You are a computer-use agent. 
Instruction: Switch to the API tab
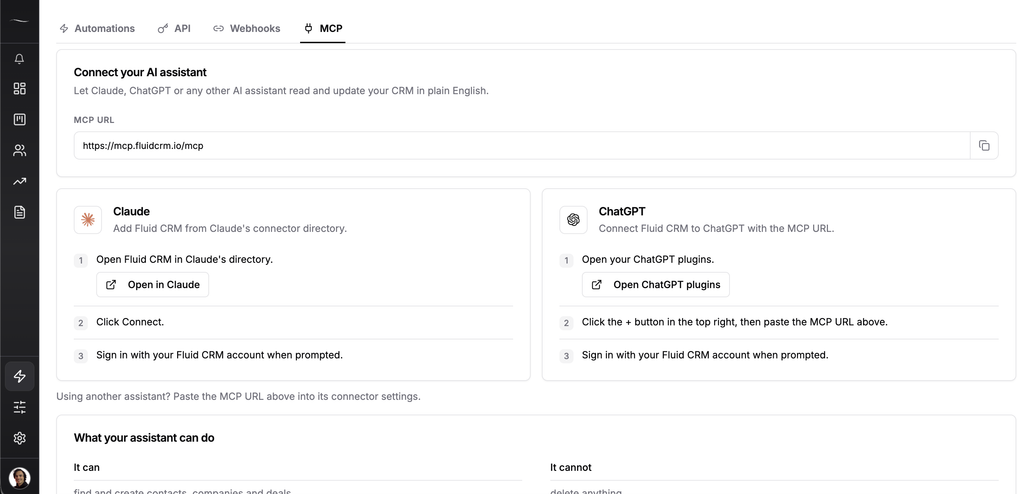174,29
